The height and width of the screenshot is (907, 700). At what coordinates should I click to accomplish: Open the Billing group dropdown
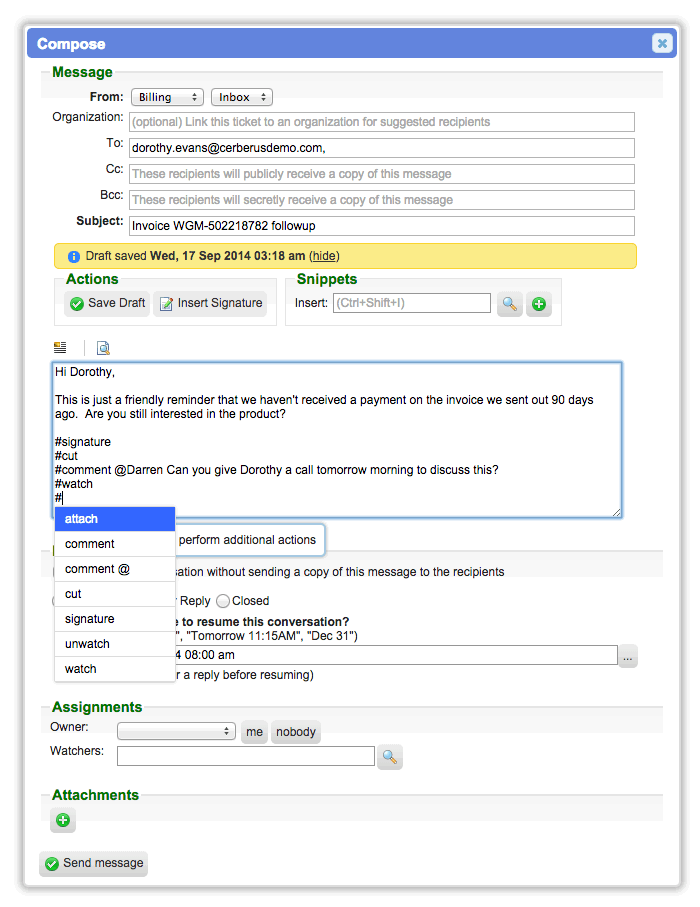167,97
